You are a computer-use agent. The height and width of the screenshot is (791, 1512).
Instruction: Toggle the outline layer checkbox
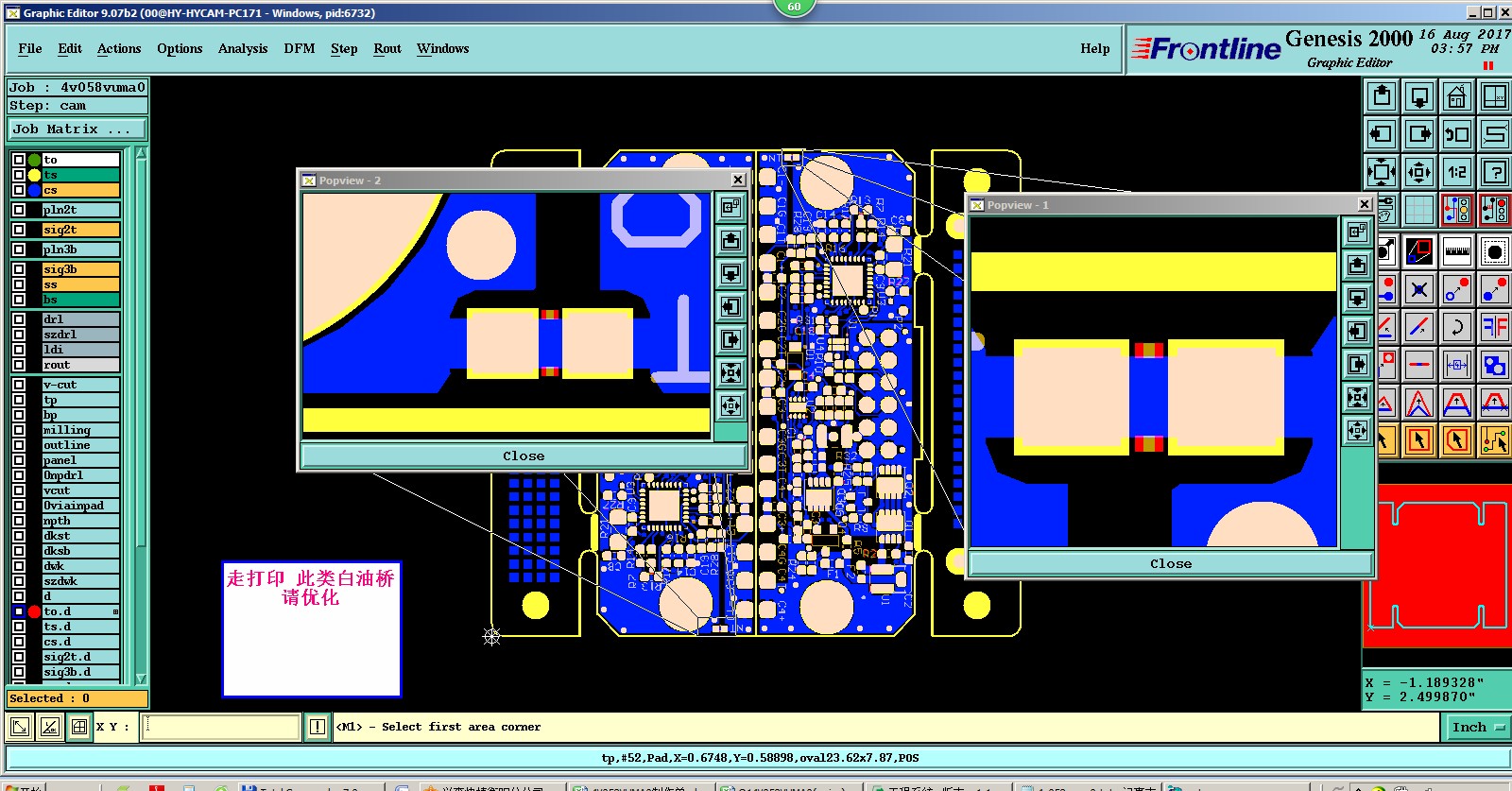[x=18, y=445]
